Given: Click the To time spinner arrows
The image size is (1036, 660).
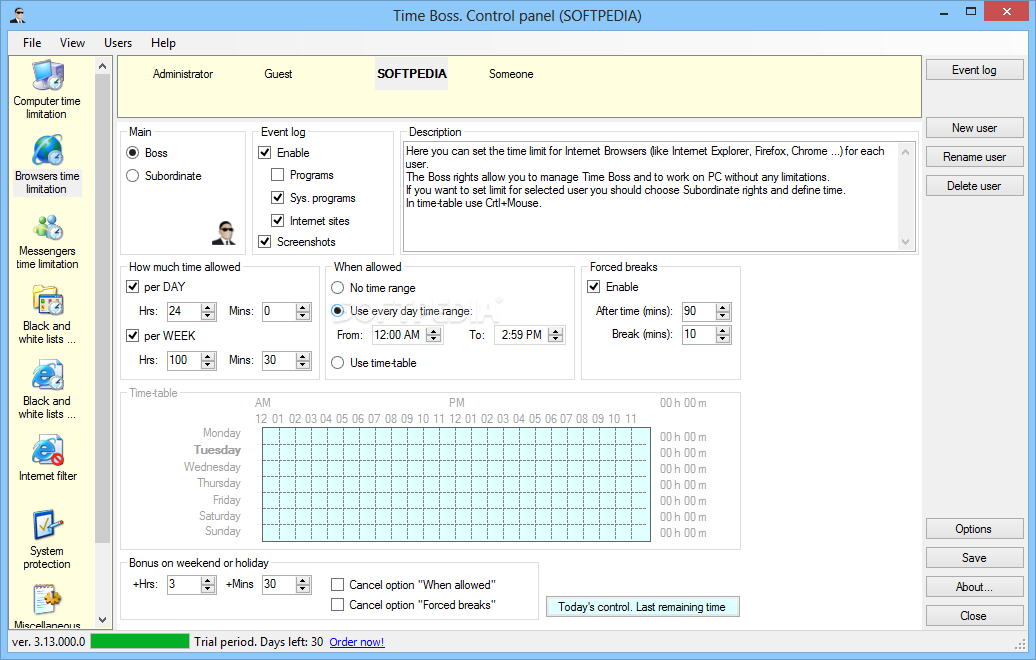Looking at the screenshot, I should (556, 335).
